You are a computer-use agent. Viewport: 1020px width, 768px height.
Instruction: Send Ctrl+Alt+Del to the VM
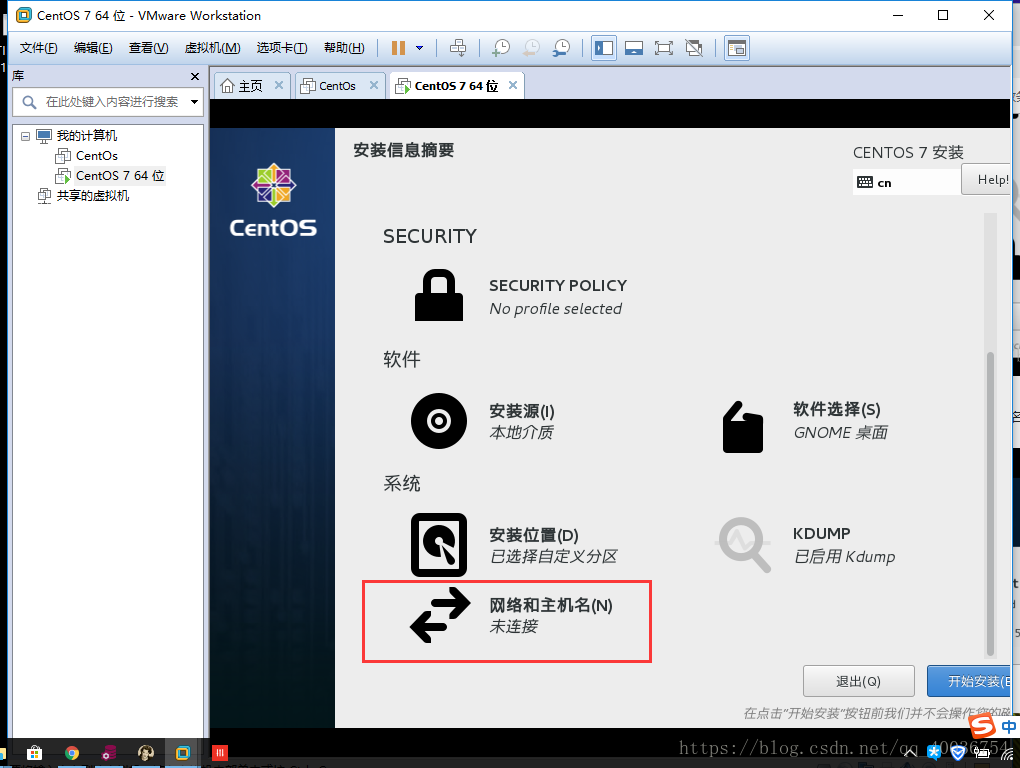458,48
